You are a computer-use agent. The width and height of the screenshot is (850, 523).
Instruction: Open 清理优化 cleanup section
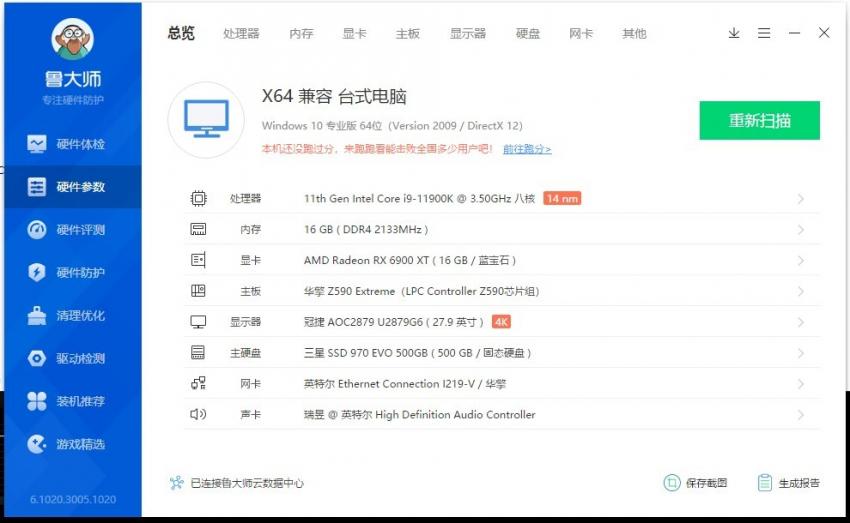(73, 315)
